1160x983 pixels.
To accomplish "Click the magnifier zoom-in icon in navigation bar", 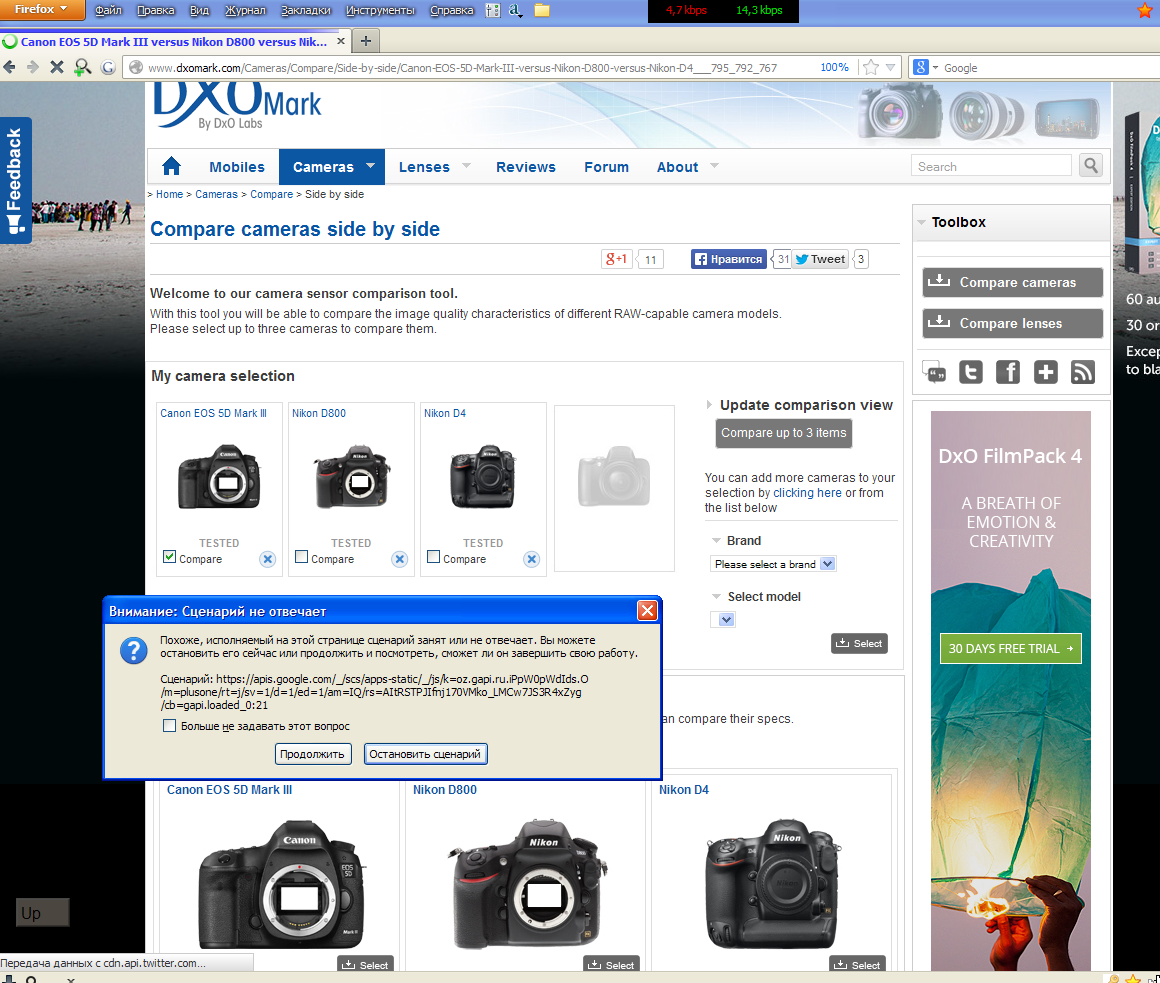I will pos(82,67).
